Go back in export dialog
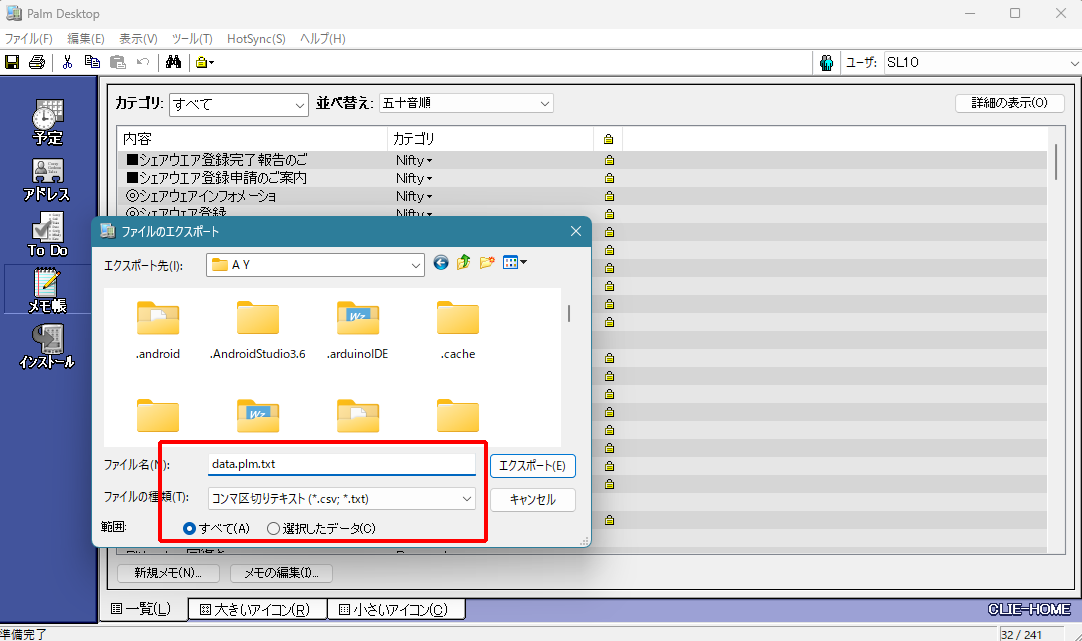 tap(441, 262)
